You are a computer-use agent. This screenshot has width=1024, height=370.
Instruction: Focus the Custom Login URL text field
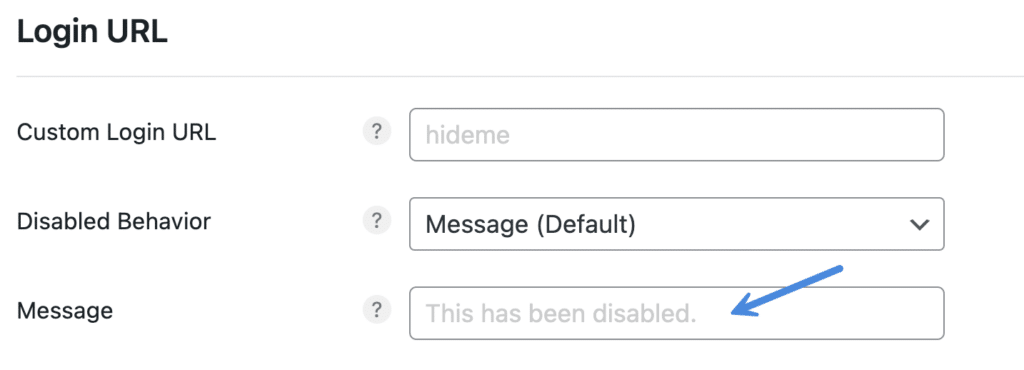[677, 134]
